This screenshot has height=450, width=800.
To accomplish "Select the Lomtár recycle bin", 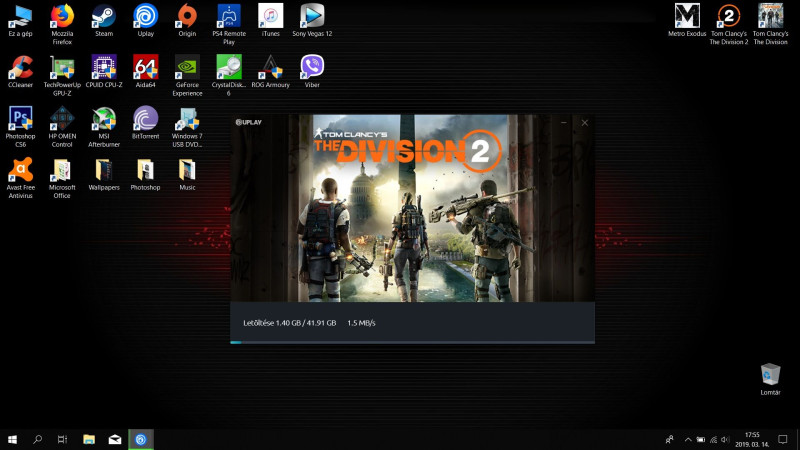I will [770, 380].
